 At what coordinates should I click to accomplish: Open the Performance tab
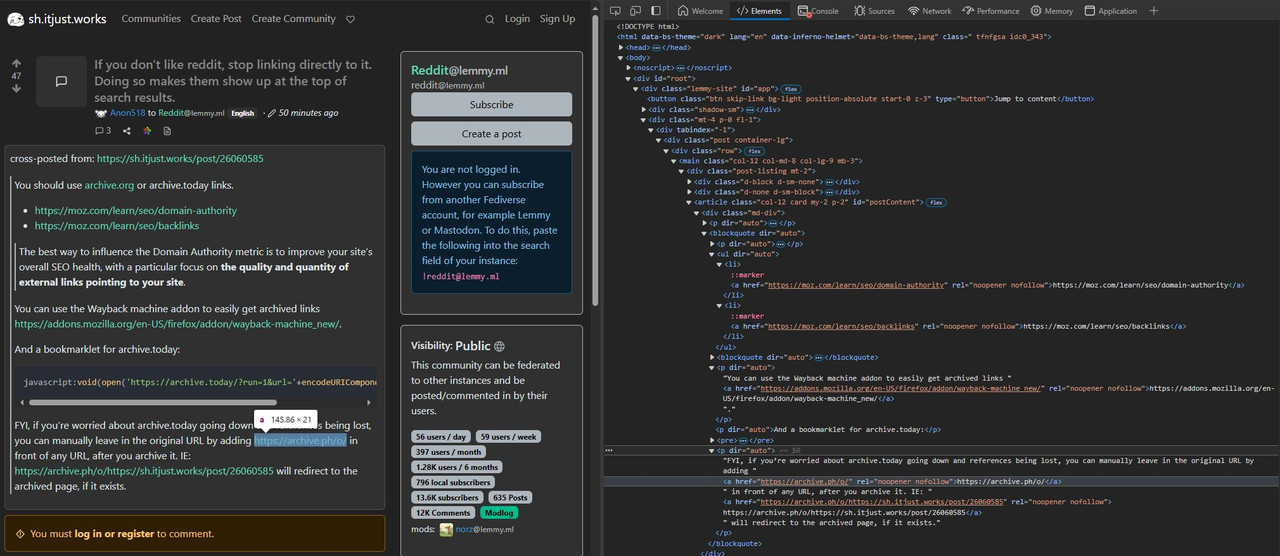click(991, 11)
